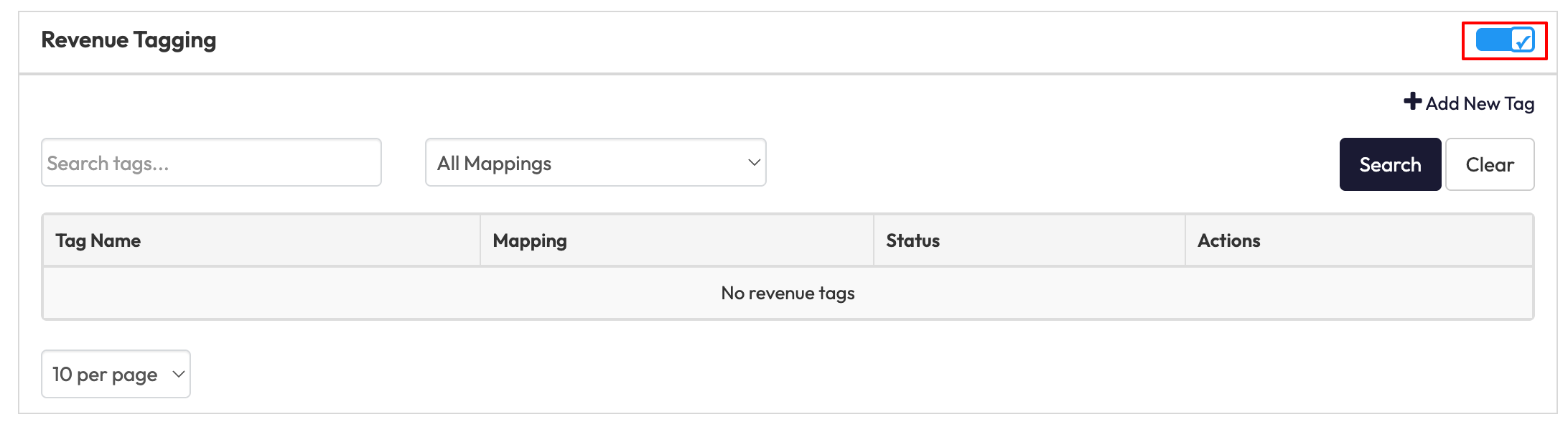This screenshot has height=422, width=1568.
Task: Open the 10 per page dropdown
Action: [x=116, y=374]
